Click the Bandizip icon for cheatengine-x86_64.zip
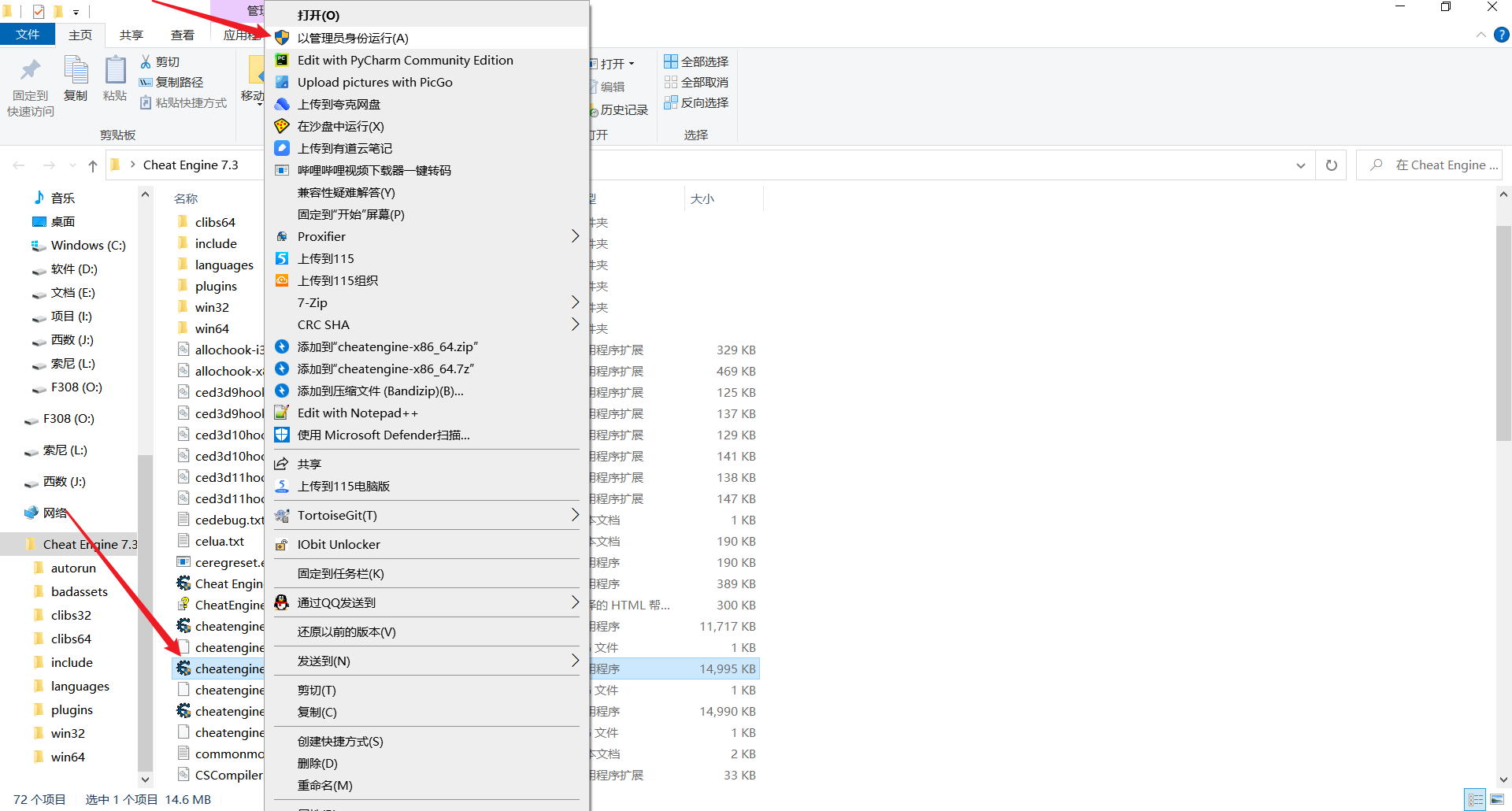The width and height of the screenshot is (1512, 811). click(x=282, y=346)
